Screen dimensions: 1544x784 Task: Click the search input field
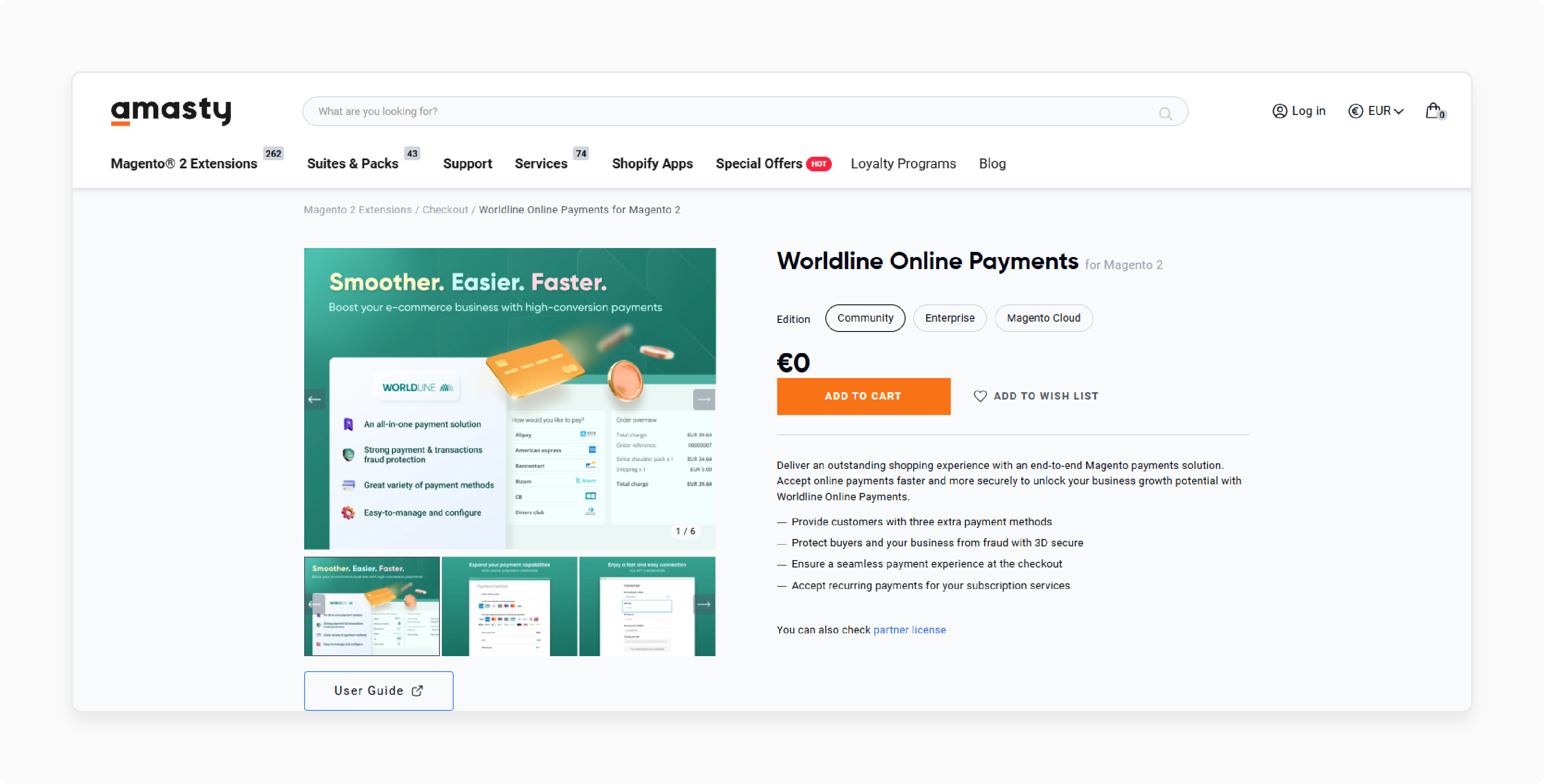click(745, 111)
